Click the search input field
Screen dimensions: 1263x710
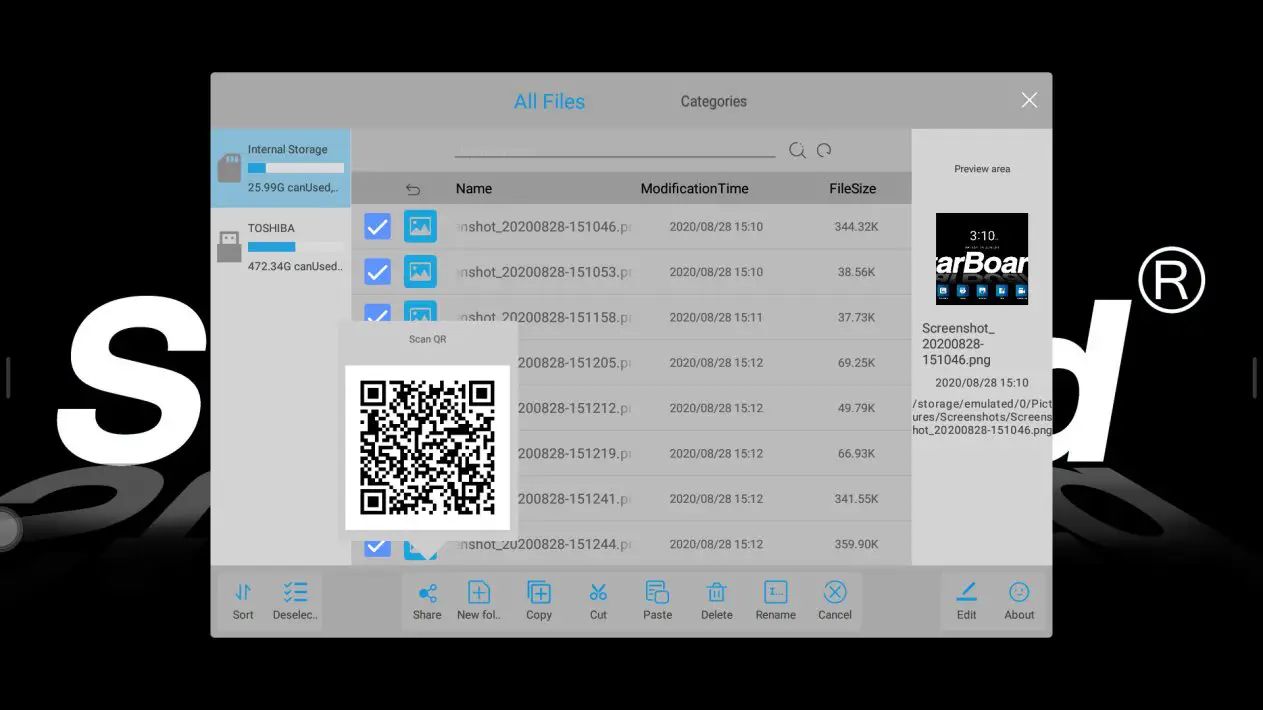click(615, 149)
